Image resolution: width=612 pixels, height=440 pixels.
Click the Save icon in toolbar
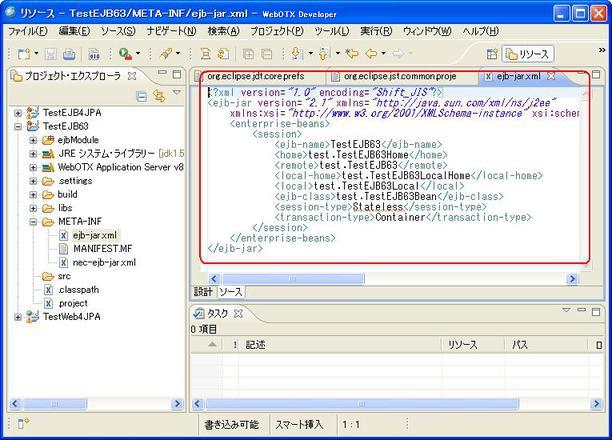pos(50,53)
